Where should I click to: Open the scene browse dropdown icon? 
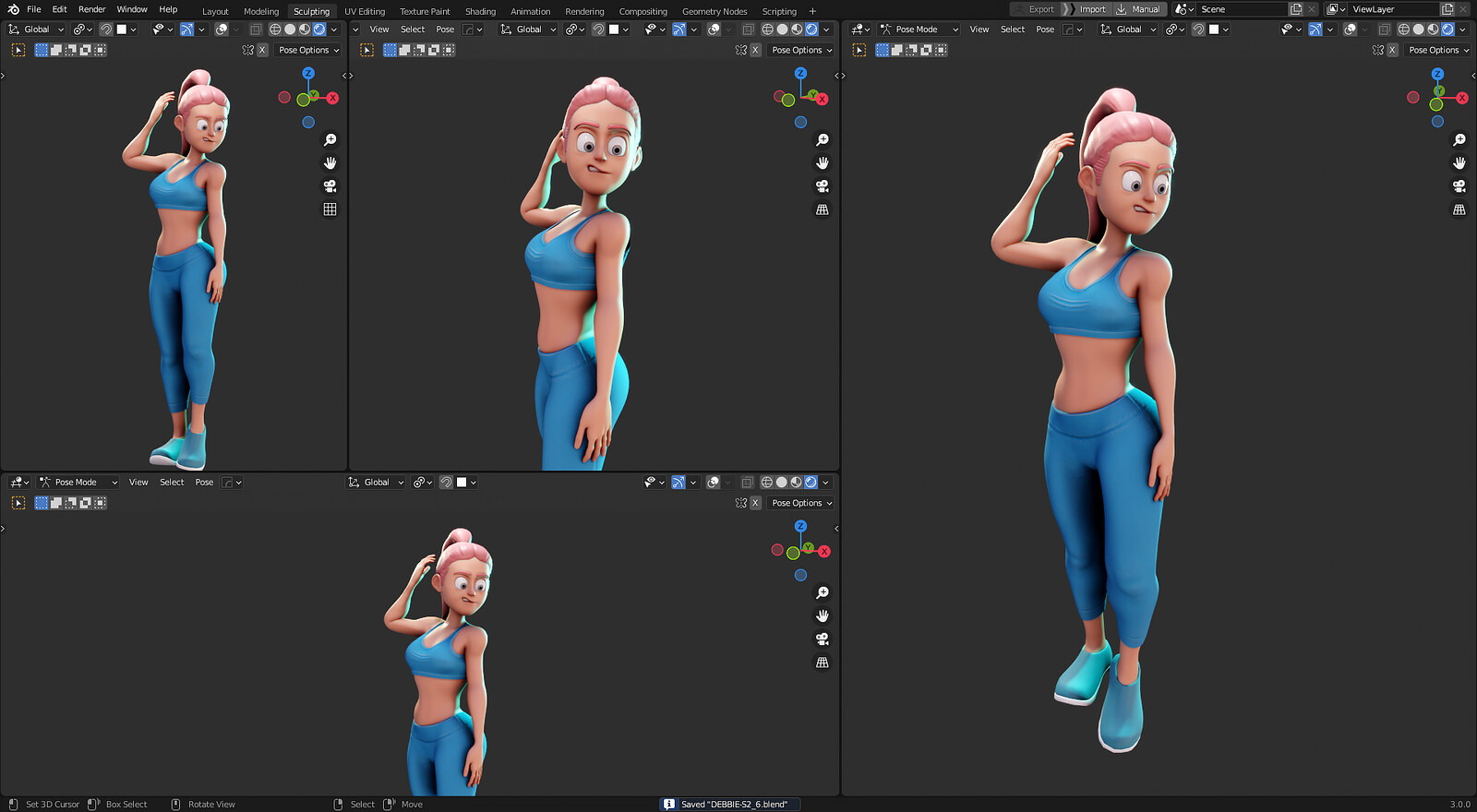1183,9
